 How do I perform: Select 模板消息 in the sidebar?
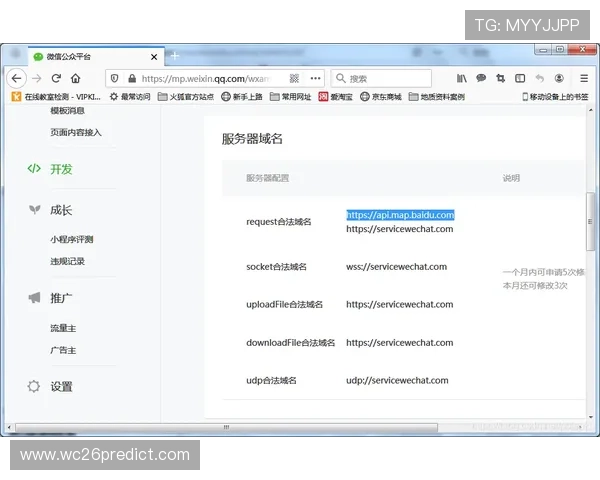pos(67,111)
